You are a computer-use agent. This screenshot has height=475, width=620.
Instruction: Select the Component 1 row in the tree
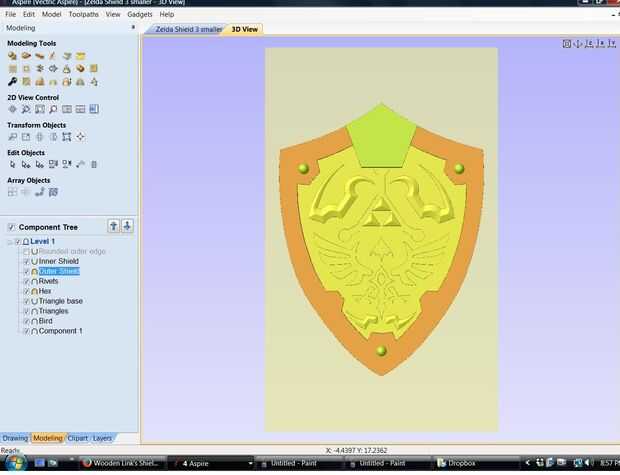[x=60, y=331]
